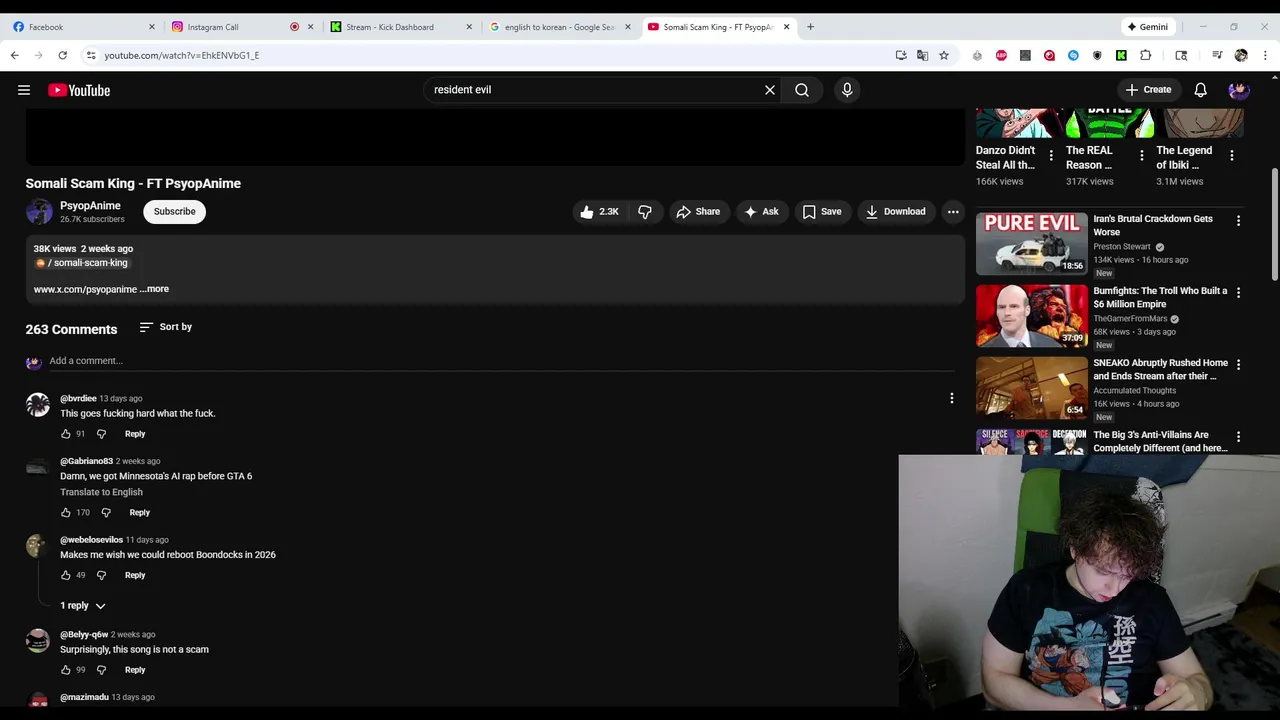Open Iran's Brutal Crackdown video thumbnail
Image resolution: width=1280 pixels, height=720 pixels.
(1031, 244)
